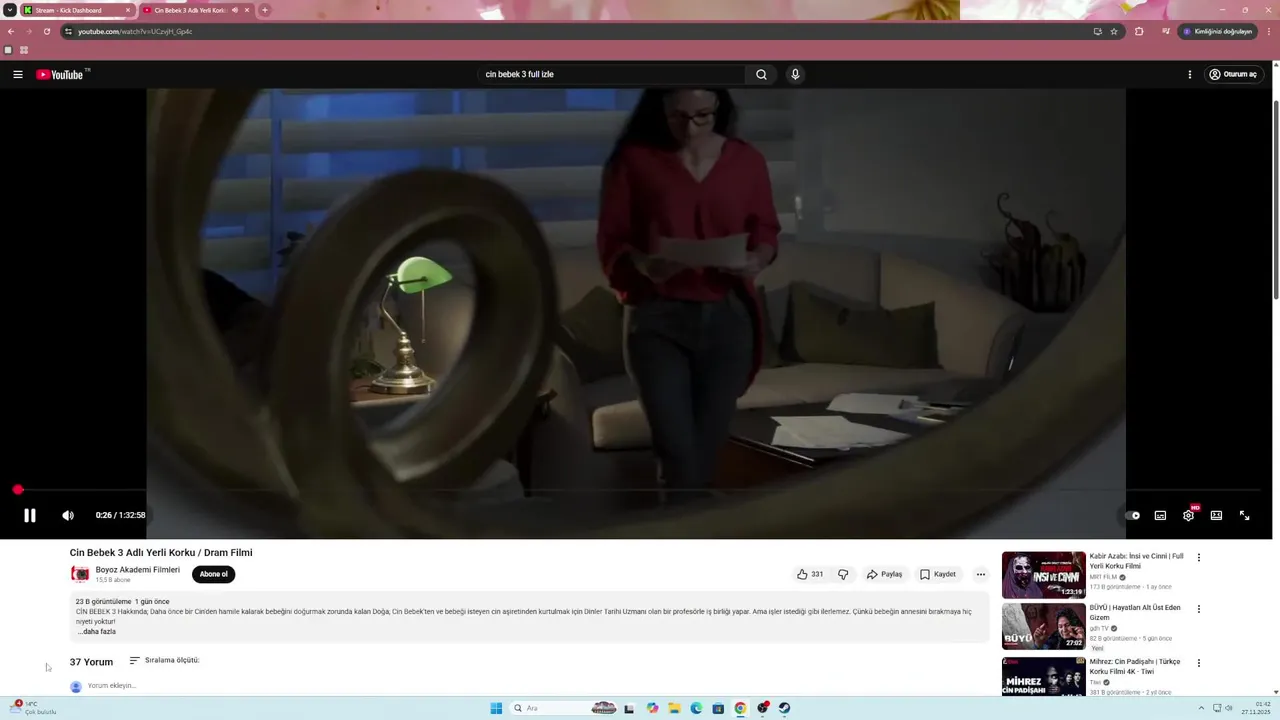This screenshot has width=1280, height=720.
Task: Toggle the autoplay switch in the player
Action: pos(1132,515)
